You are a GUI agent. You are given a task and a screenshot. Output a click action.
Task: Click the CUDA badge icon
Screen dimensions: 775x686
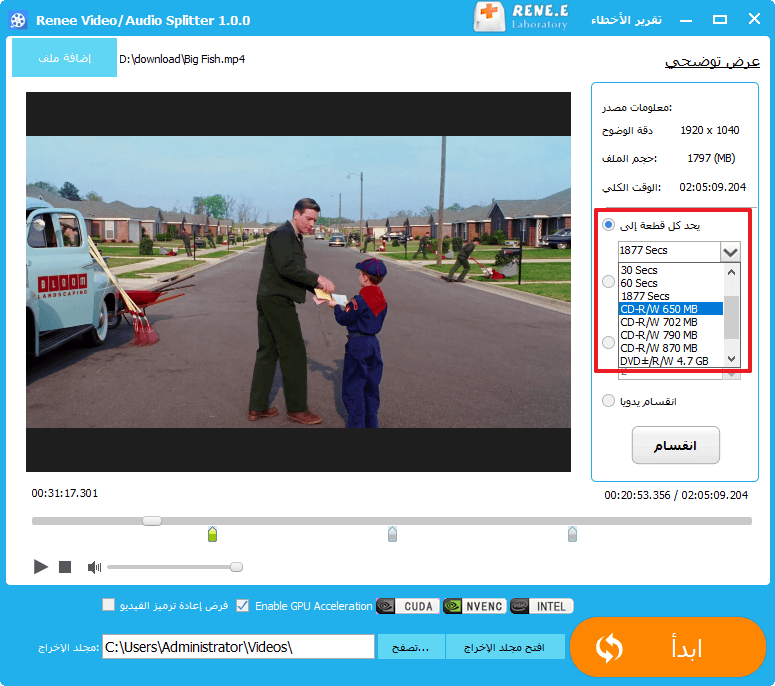408,606
